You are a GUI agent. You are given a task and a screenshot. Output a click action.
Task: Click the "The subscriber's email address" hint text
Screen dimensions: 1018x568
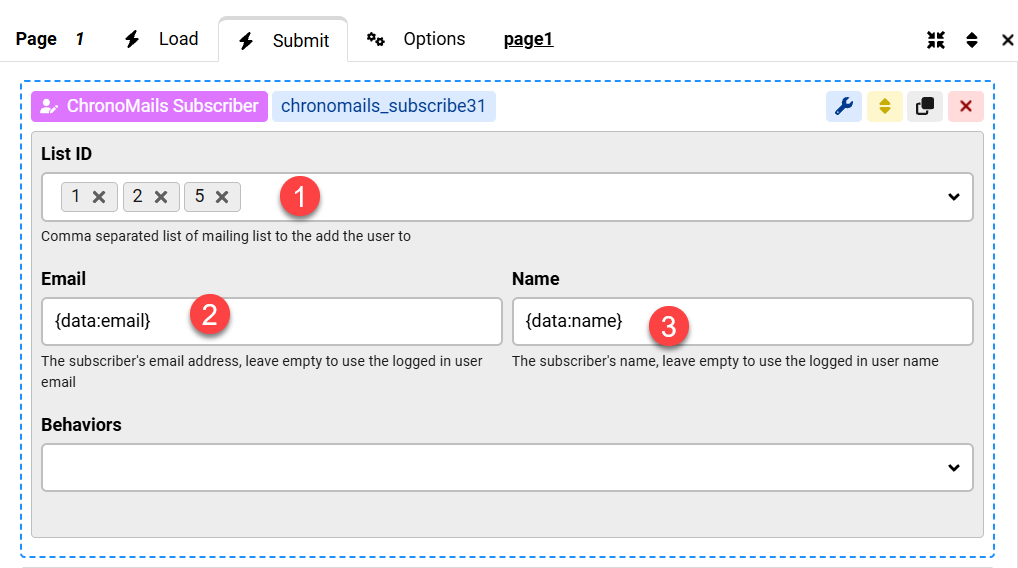[x=262, y=371]
